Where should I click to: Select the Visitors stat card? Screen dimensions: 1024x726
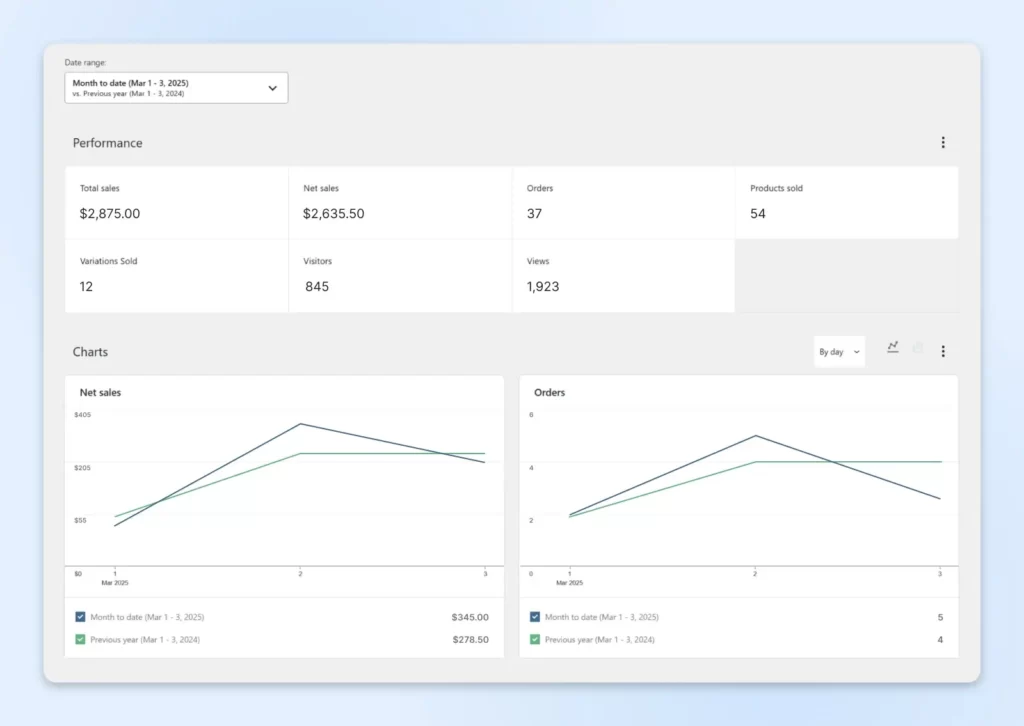pos(400,275)
